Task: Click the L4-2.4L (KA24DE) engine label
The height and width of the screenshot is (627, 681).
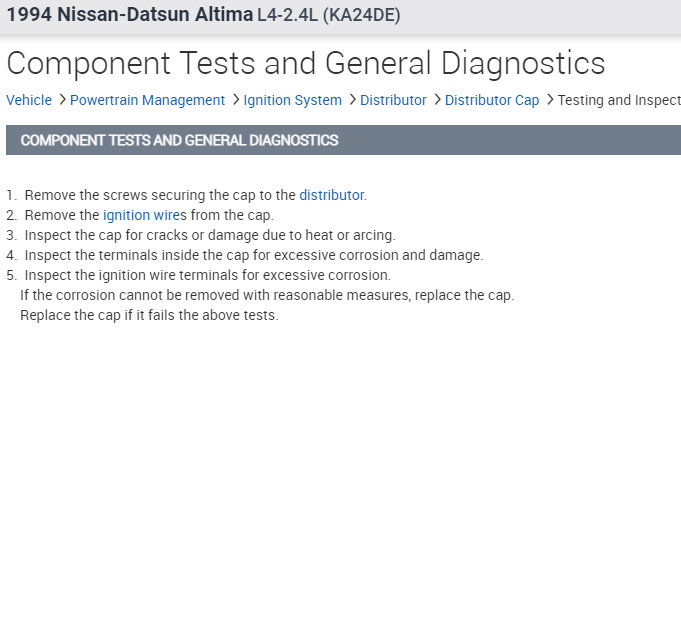Action: 326,16
